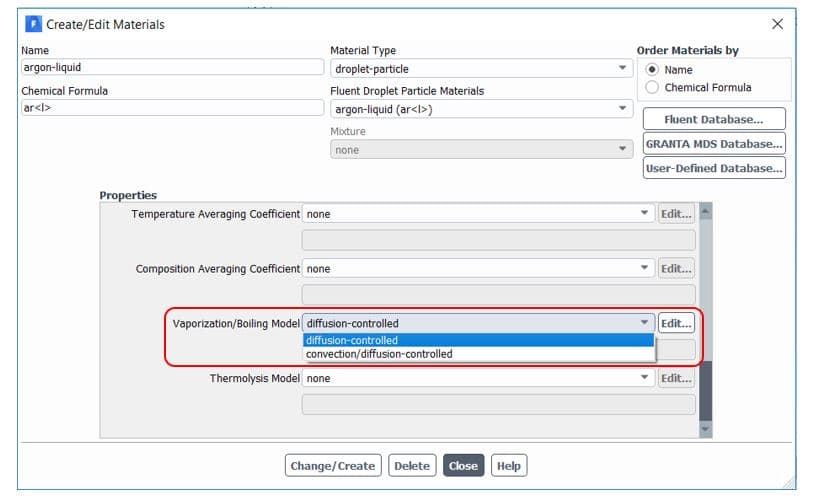
Task: Click Edit next to Vaporization/Boiling Model
Action: tap(676, 323)
